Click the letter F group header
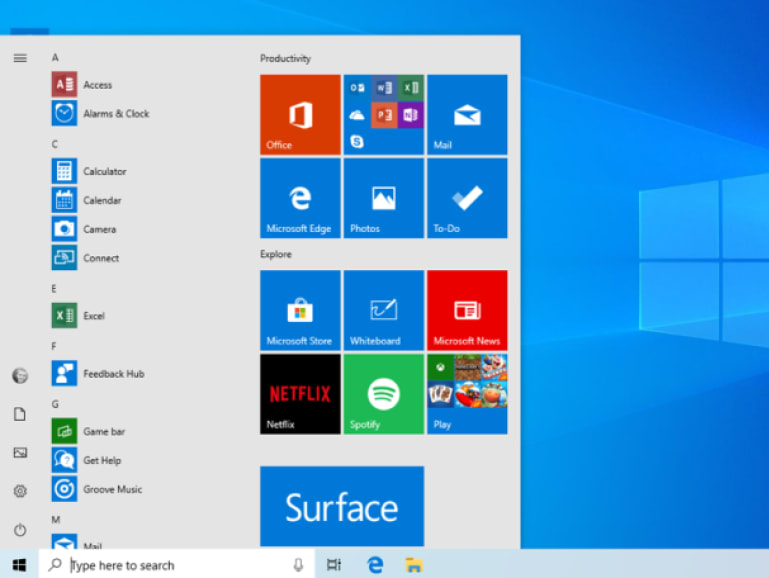Screen dimensions: 769x578 (54, 346)
